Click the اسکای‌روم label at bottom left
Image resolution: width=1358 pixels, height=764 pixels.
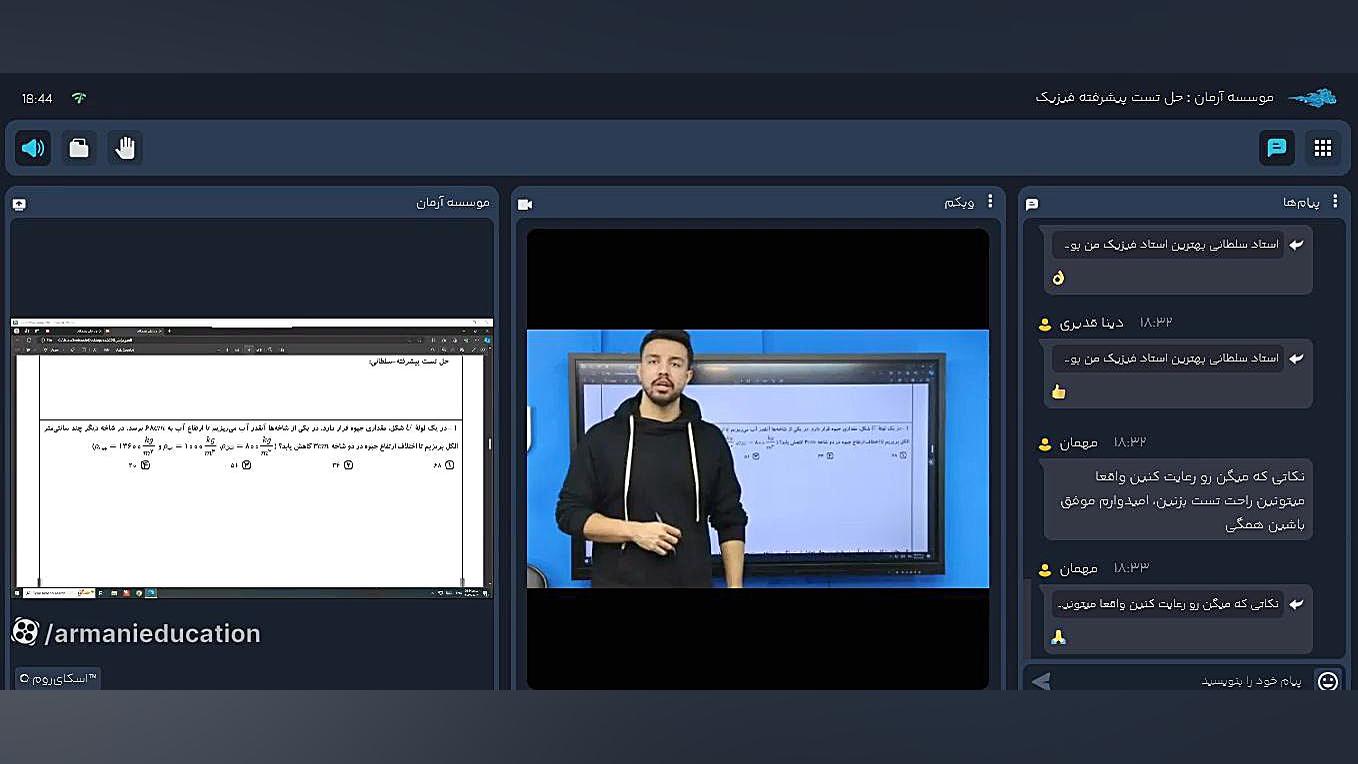58,679
